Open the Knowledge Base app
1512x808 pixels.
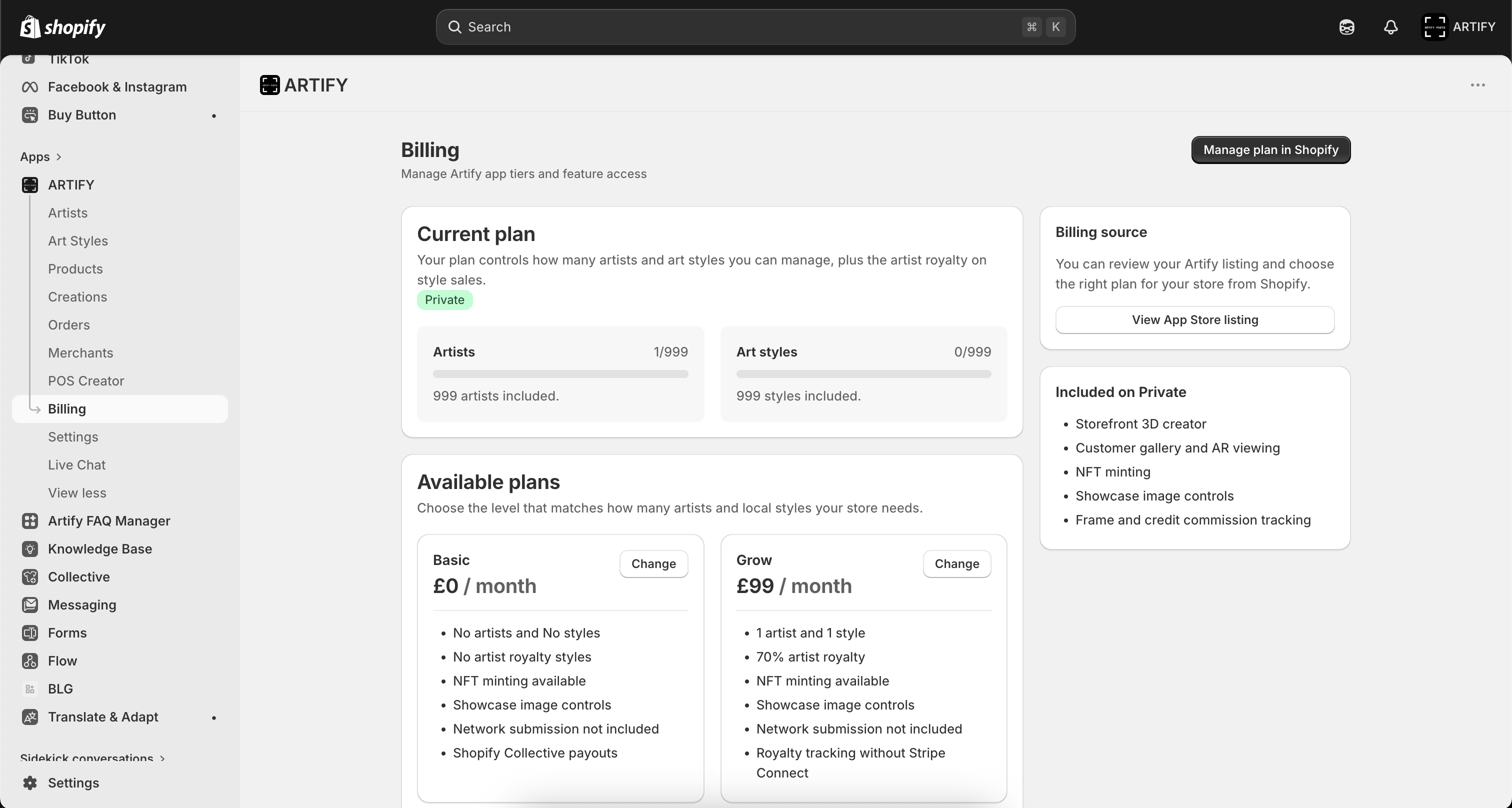click(100, 549)
